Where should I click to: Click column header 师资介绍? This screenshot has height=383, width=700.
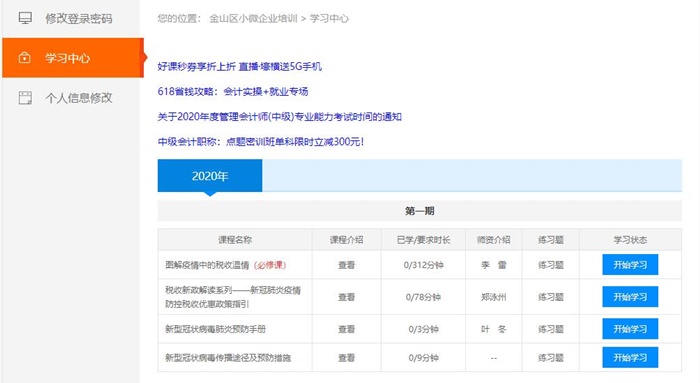494,240
